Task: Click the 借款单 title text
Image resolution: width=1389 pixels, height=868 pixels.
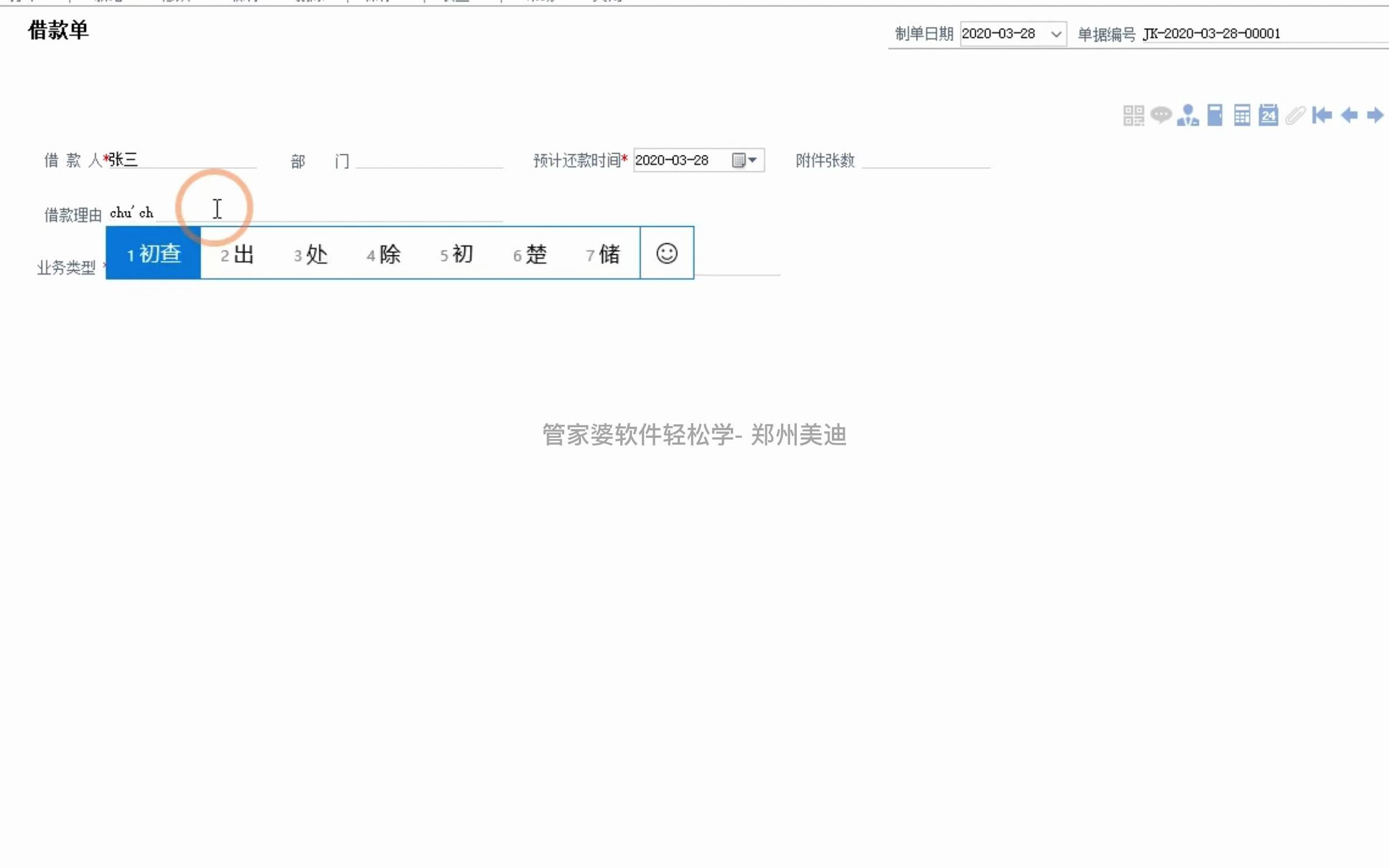Action: click(58, 30)
